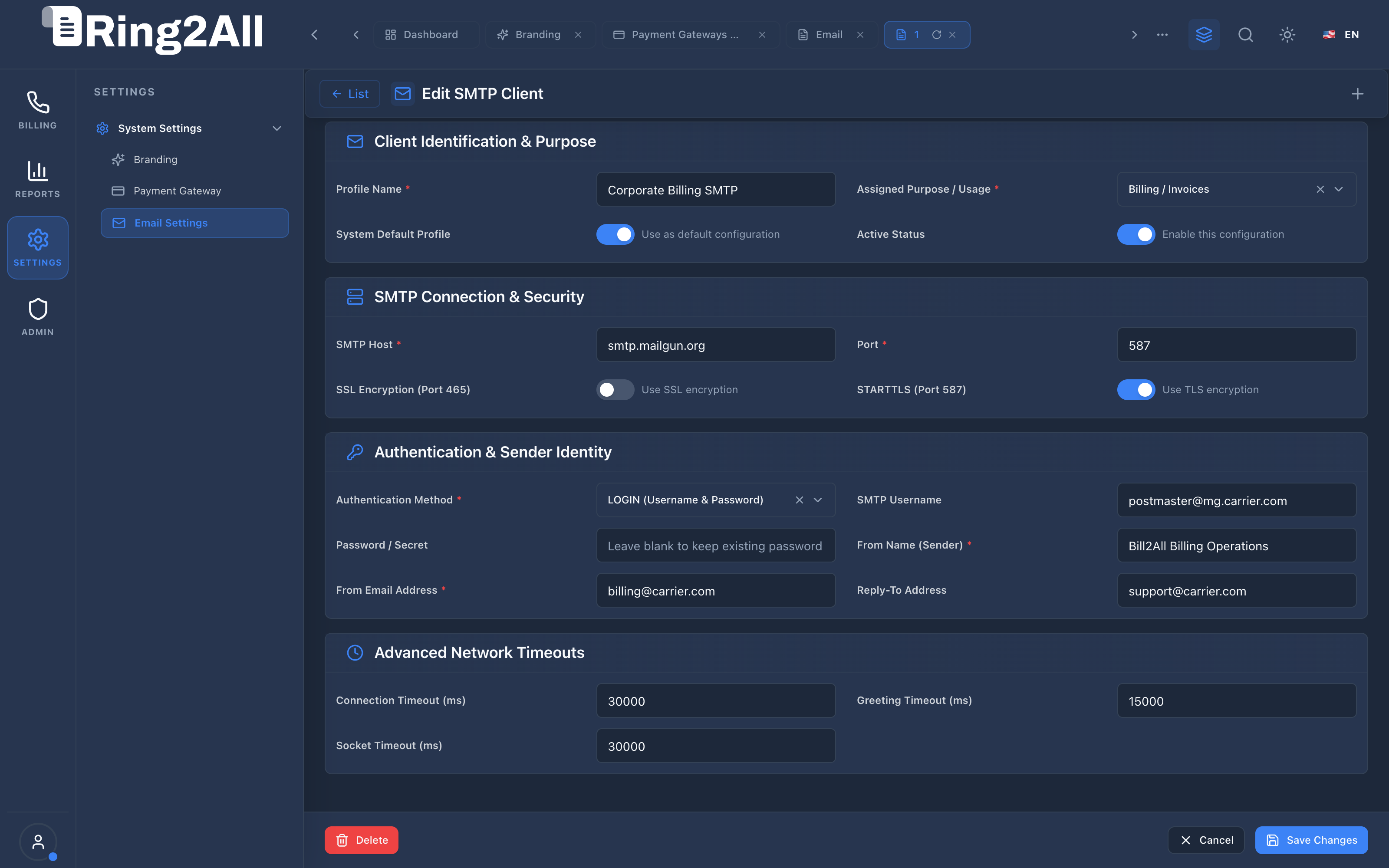Click the Cancel button
This screenshot has height=868, width=1389.
click(x=1206, y=840)
